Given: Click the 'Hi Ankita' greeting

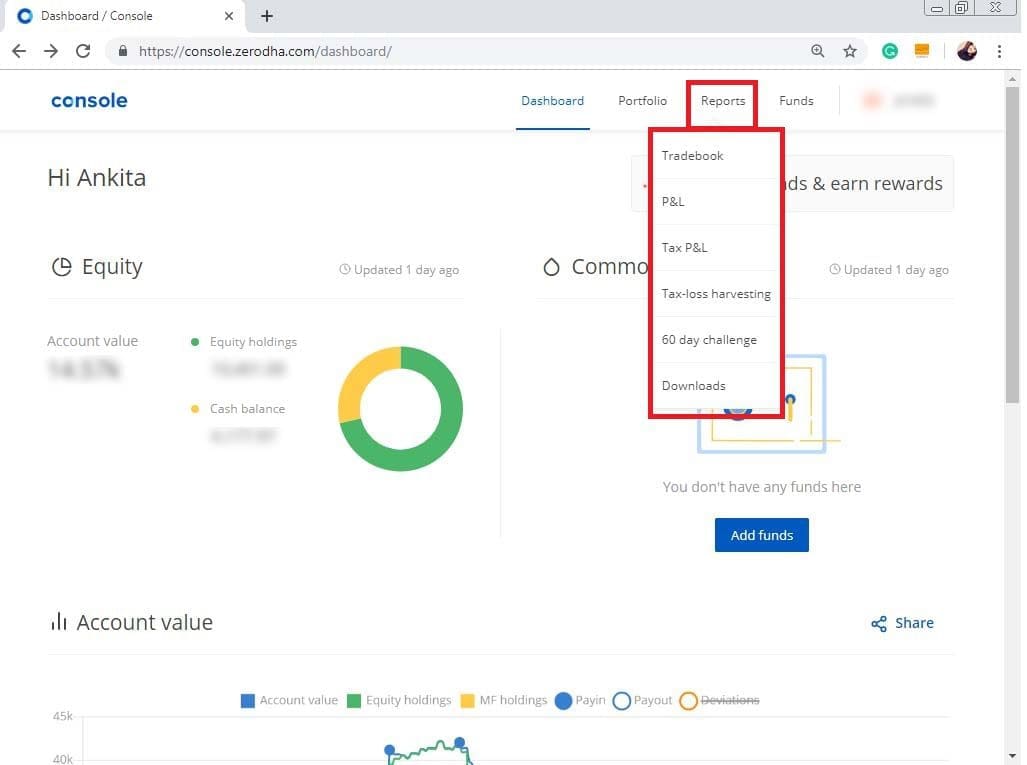Looking at the screenshot, I should click(x=97, y=178).
